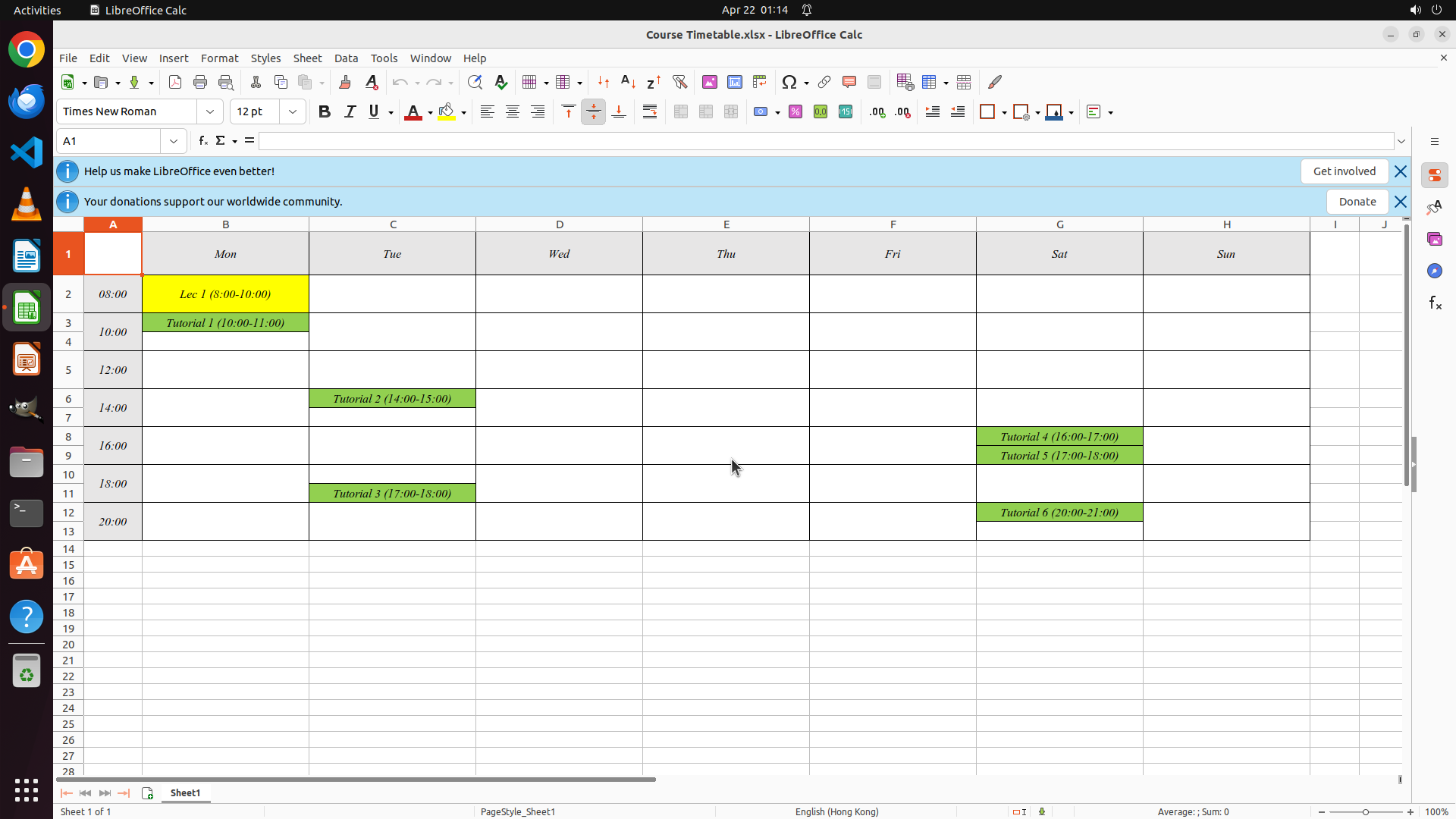1456x819 pixels.
Task: Select the Tutorial 2 (14:00-15:00) cell
Action: tap(392, 399)
